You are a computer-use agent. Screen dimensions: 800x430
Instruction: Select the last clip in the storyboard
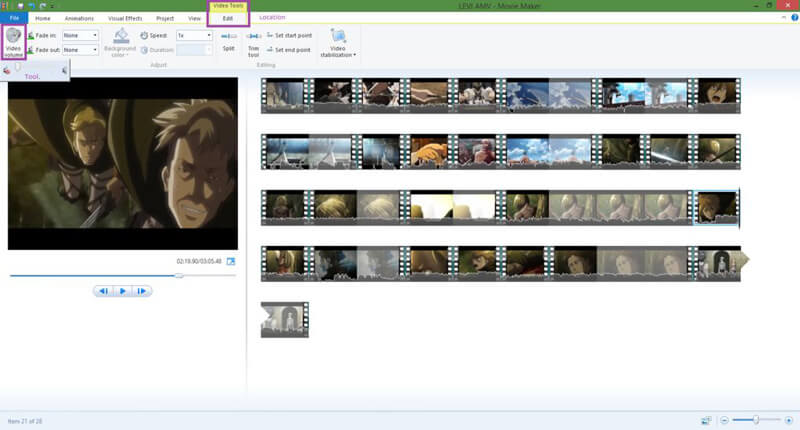285,320
